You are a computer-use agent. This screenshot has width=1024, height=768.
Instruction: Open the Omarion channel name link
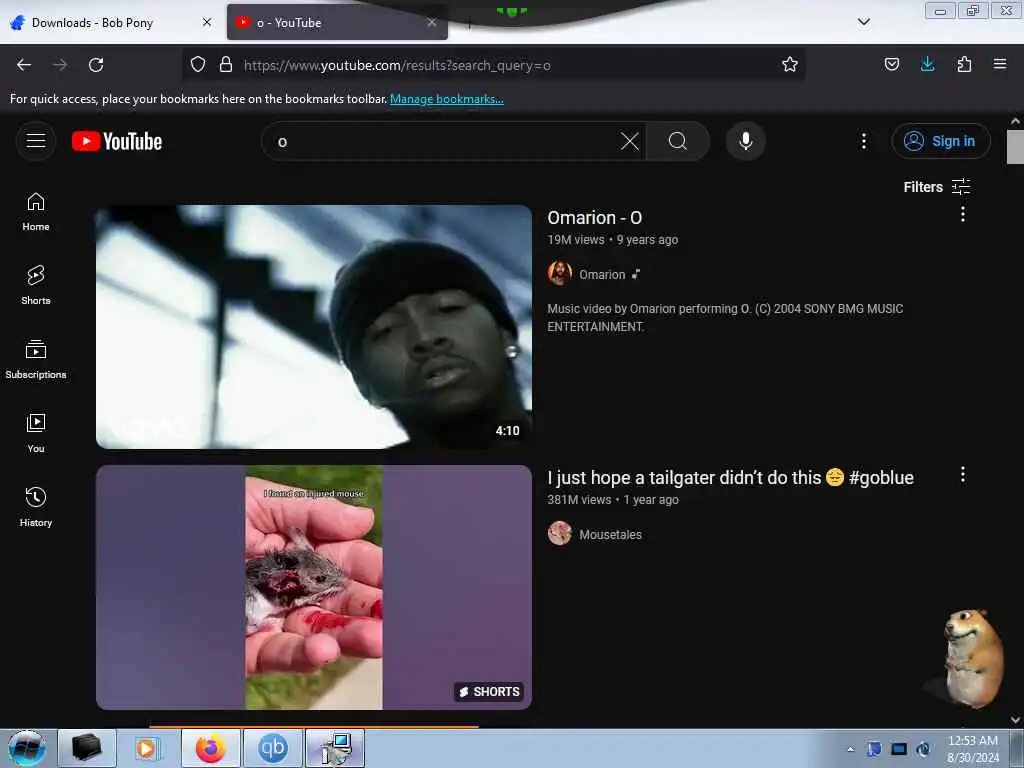(x=602, y=275)
